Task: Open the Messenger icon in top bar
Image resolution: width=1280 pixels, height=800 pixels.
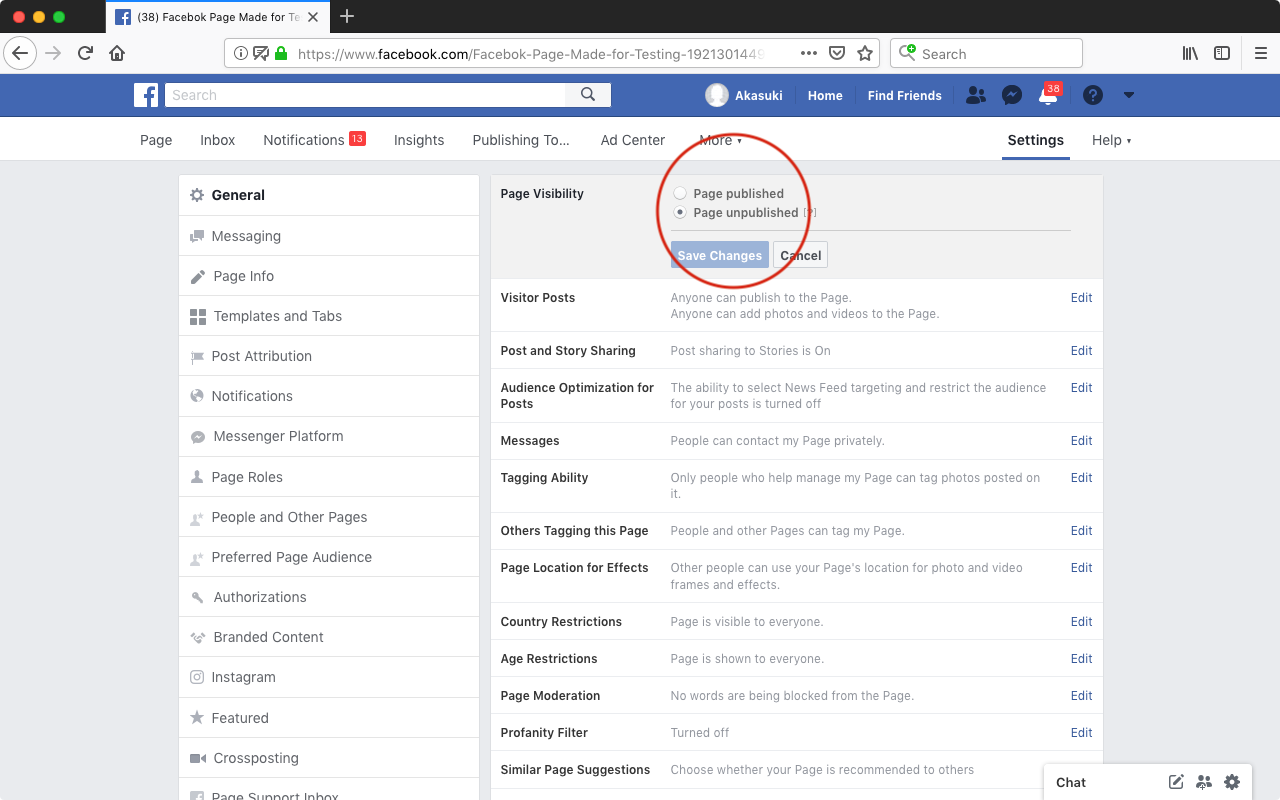Action: [x=1012, y=95]
